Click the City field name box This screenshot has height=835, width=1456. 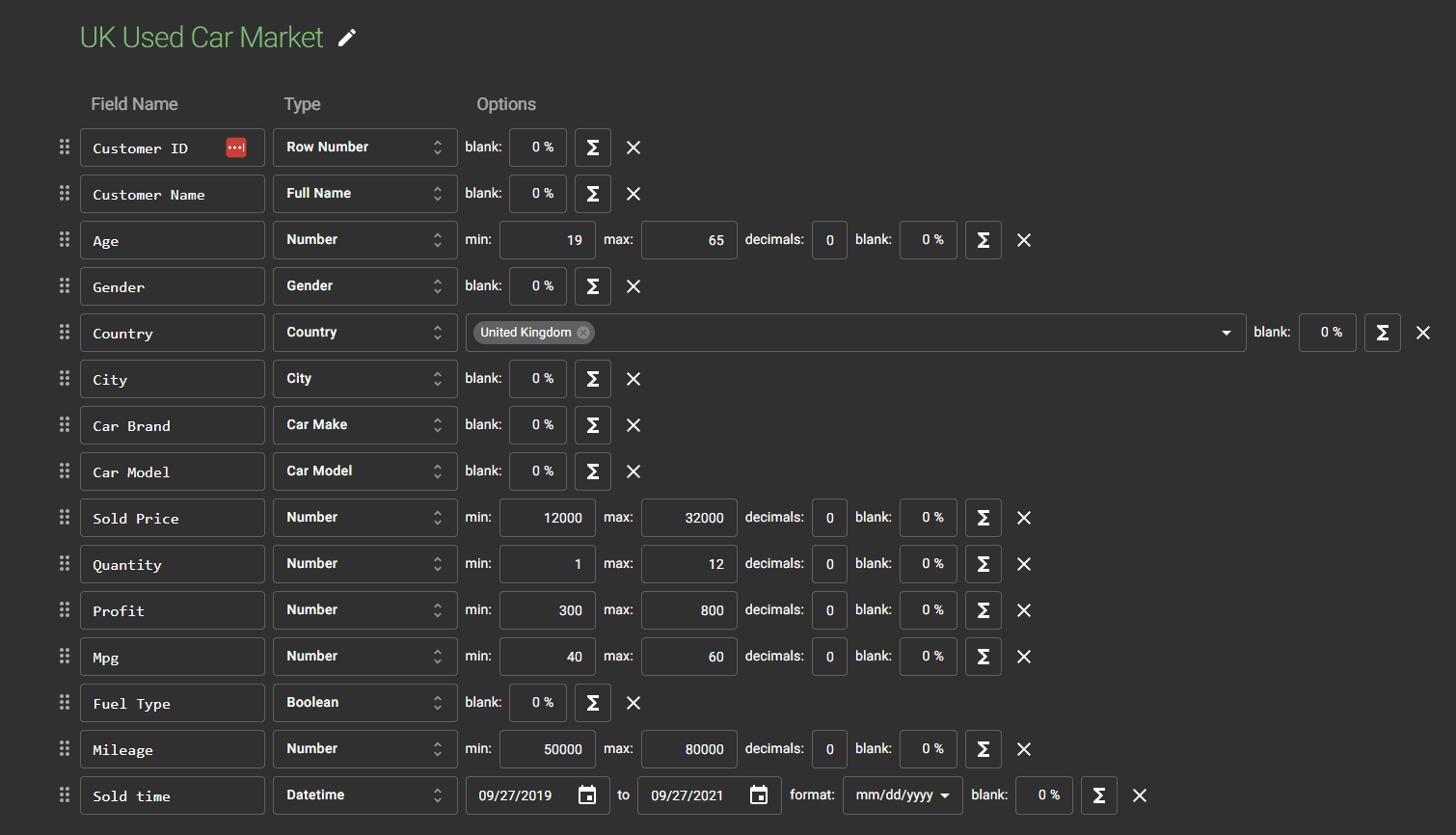pos(173,379)
